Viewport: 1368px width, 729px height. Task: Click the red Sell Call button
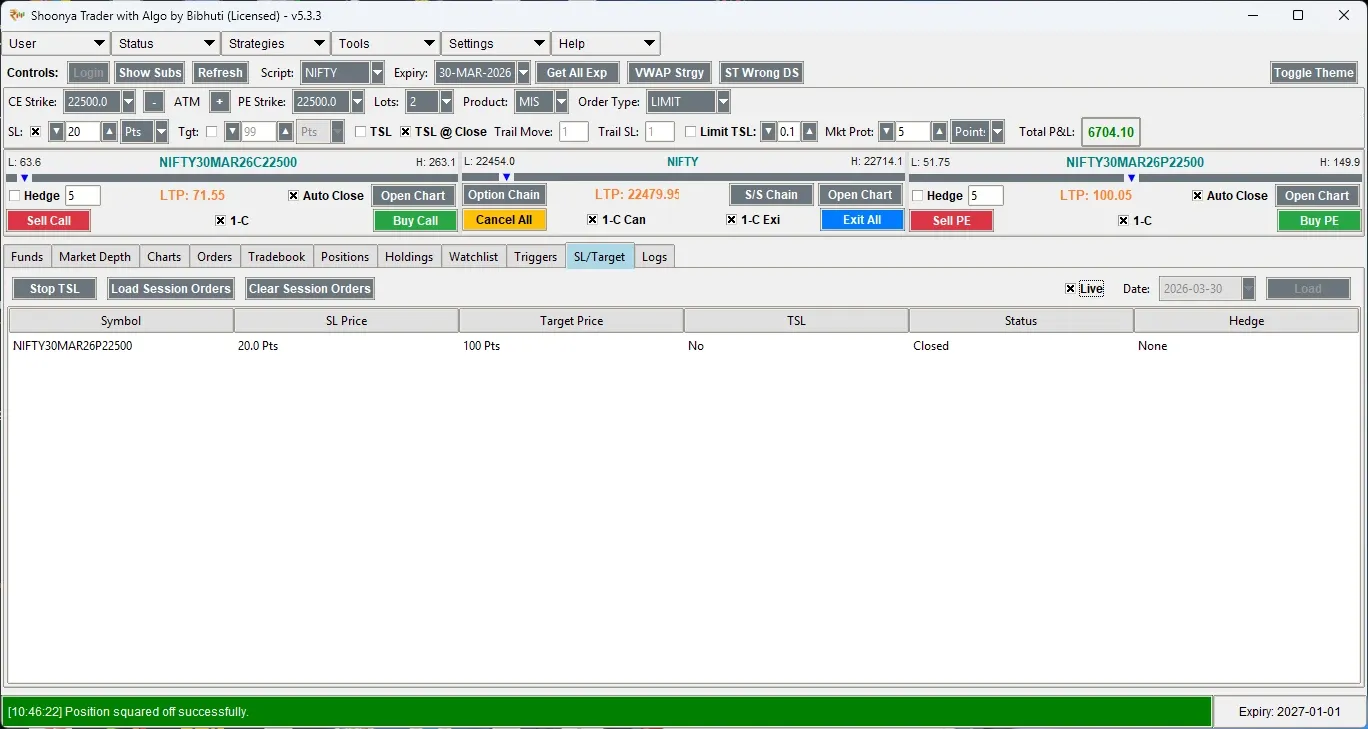click(x=49, y=221)
